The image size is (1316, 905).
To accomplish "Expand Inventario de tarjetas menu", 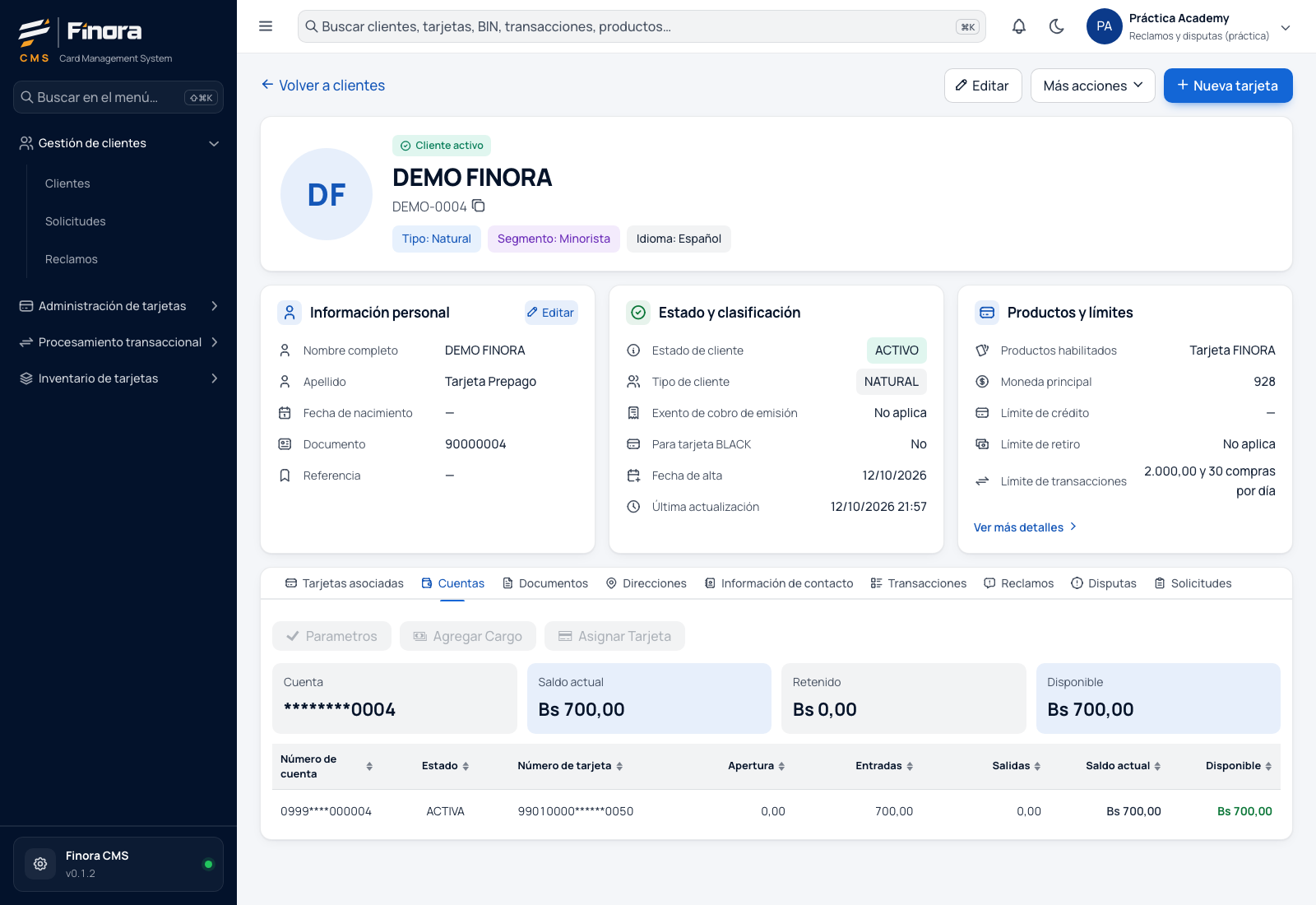I will [x=118, y=378].
